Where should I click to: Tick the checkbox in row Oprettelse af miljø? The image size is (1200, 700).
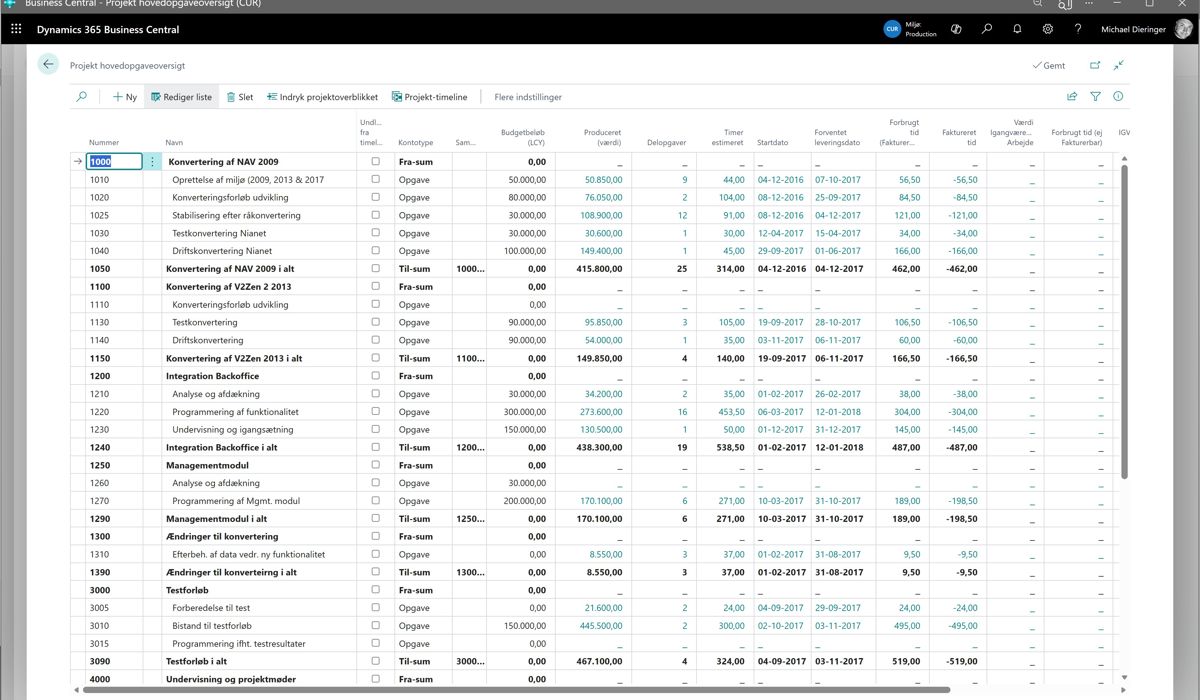tap(375, 179)
